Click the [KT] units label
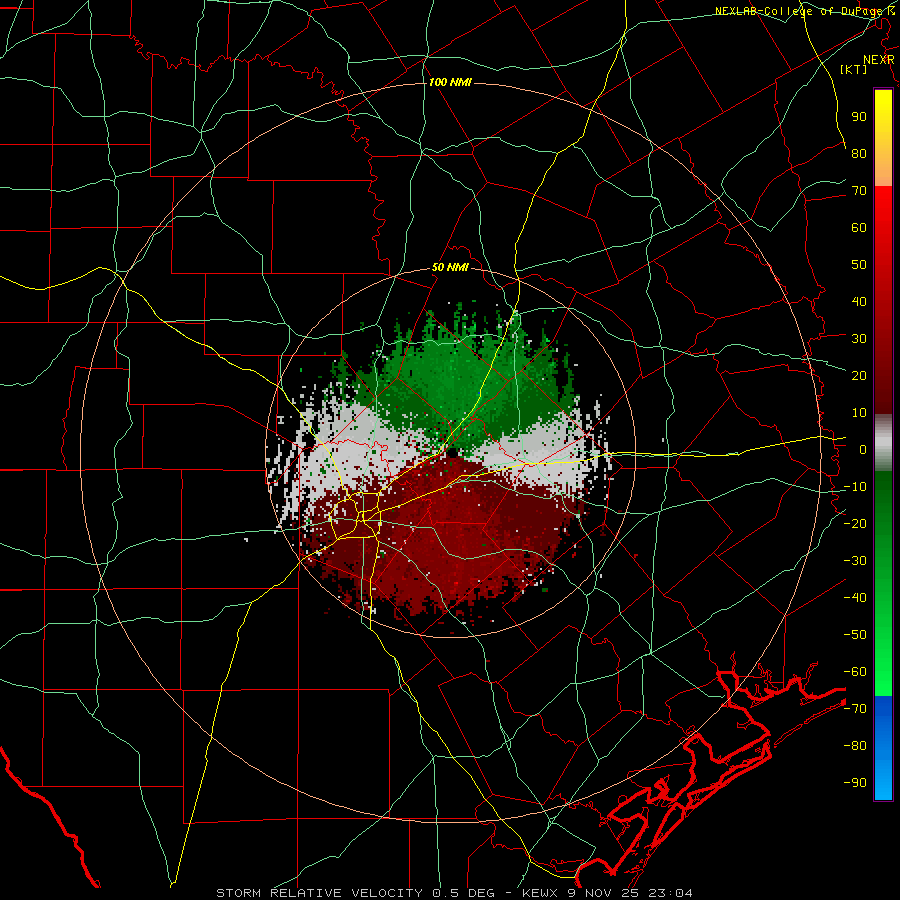900x900 pixels. pyautogui.click(x=854, y=69)
